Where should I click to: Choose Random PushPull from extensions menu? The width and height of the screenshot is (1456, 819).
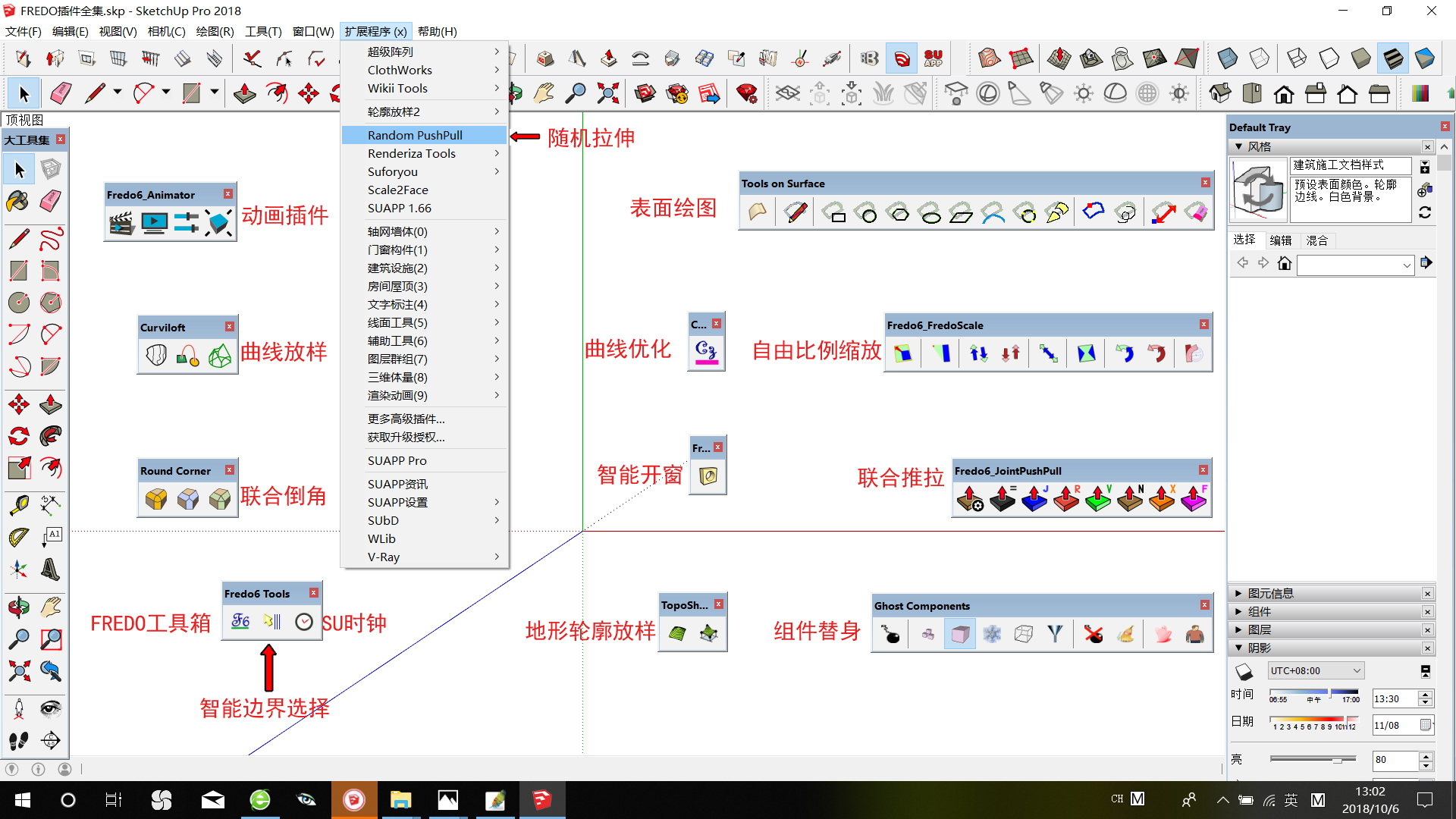pyautogui.click(x=415, y=135)
